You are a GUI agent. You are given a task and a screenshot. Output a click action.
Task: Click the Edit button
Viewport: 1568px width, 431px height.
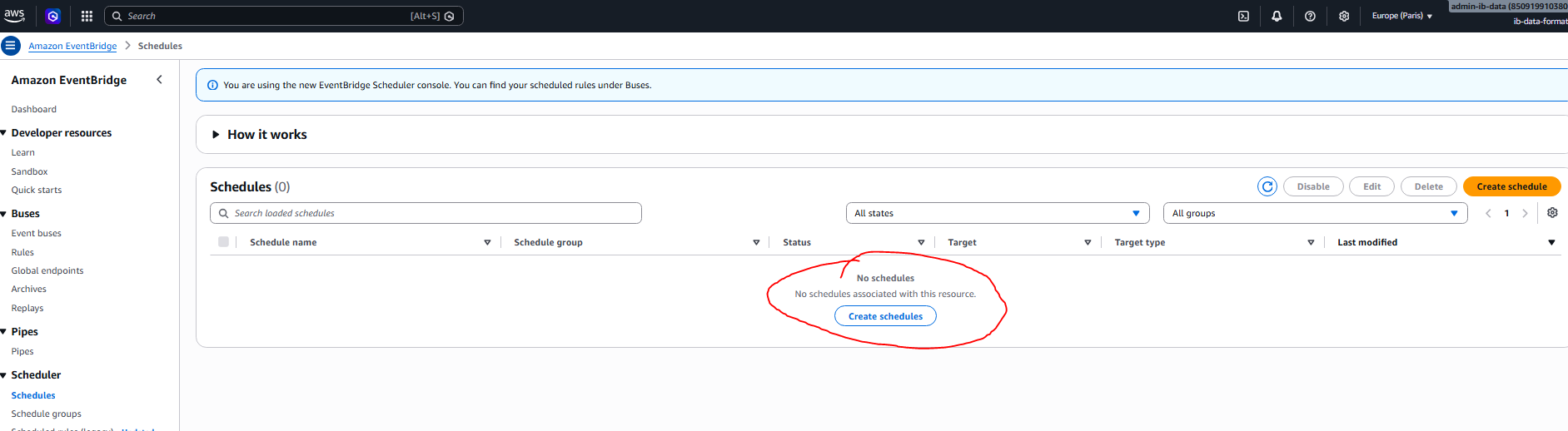coord(1371,186)
